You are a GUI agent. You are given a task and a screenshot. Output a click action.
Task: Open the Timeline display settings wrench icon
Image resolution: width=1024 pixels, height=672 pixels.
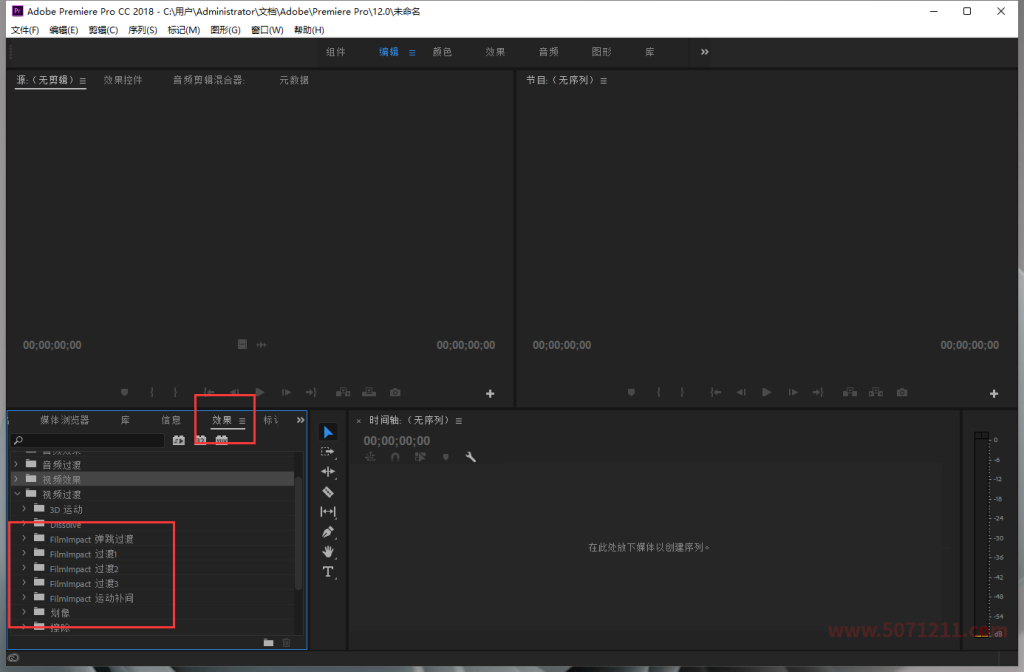[x=471, y=457]
